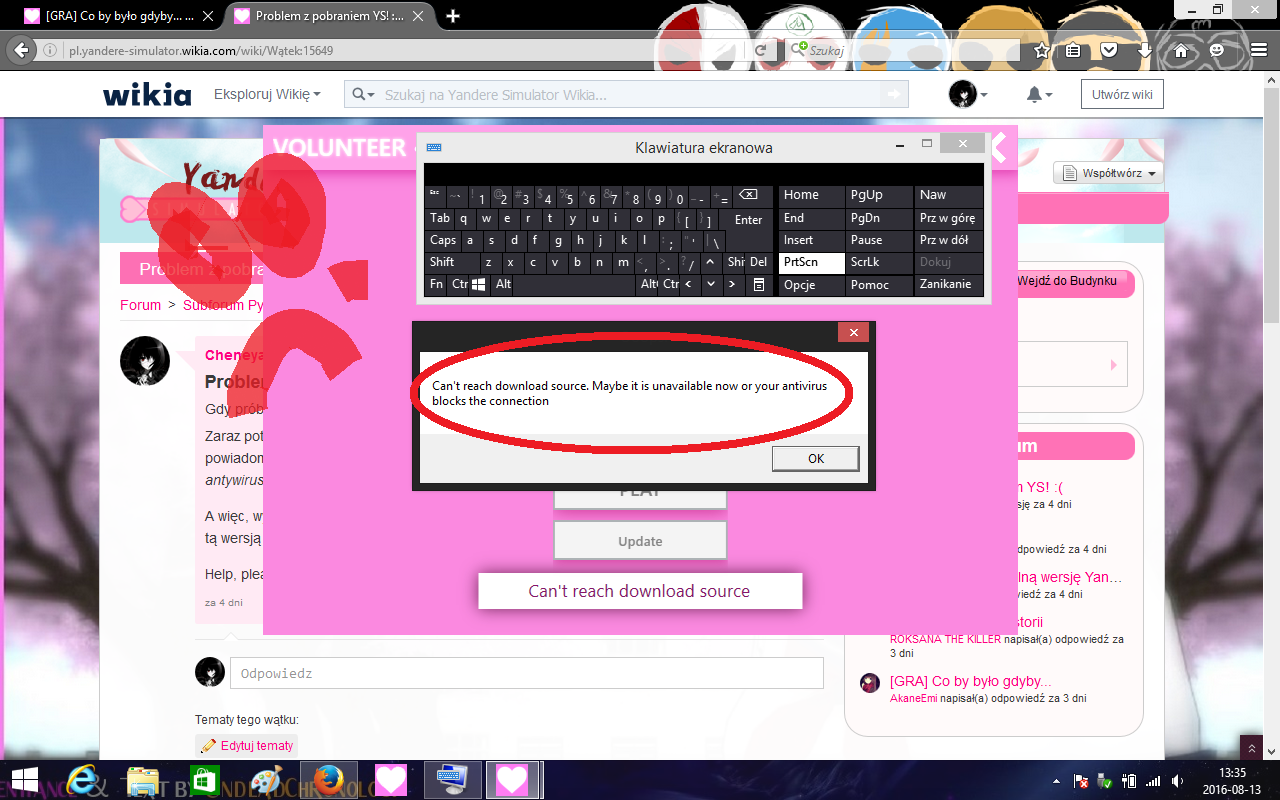This screenshot has width=1280, height=800.
Task: Click the Yandere Simulator Wikia search field
Action: (x=627, y=95)
